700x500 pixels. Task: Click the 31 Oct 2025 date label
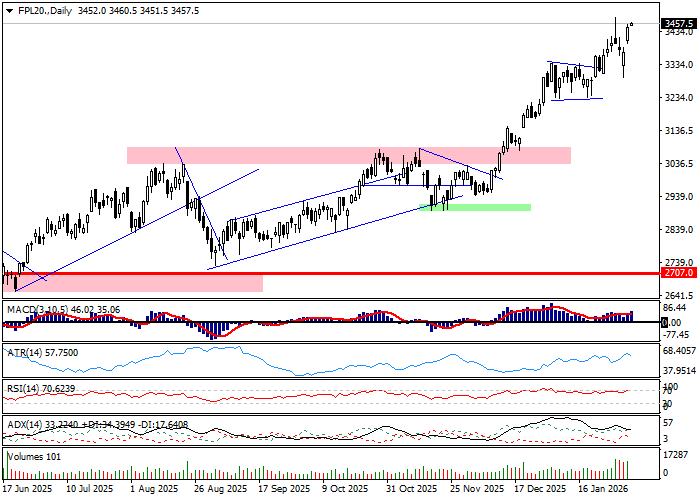[413, 490]
